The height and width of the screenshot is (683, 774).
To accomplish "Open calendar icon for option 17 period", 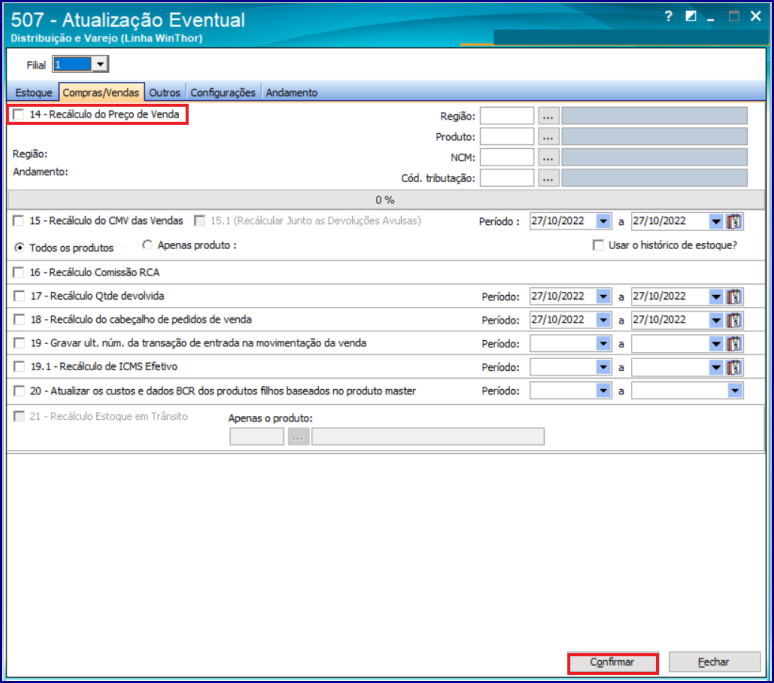I will [x=735, y=297].
